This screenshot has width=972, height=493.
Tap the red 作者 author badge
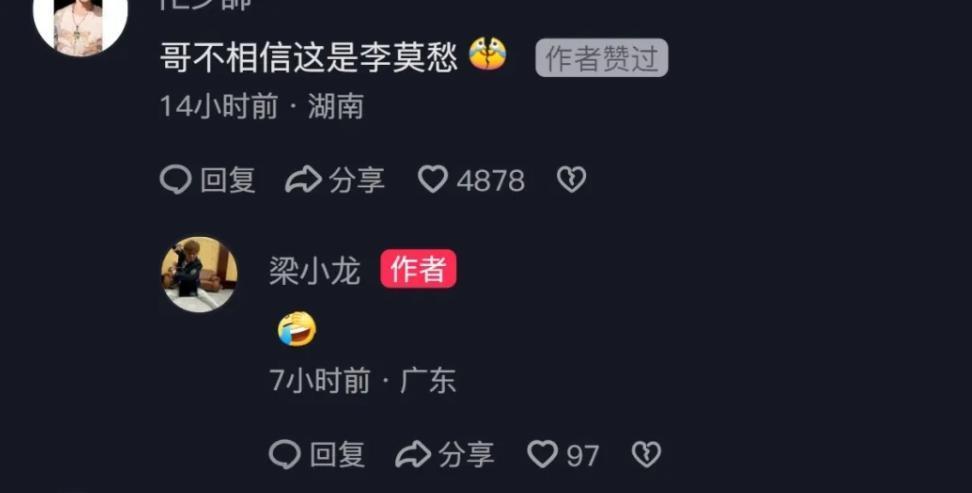pyautogui.click(x=418, y=269)
